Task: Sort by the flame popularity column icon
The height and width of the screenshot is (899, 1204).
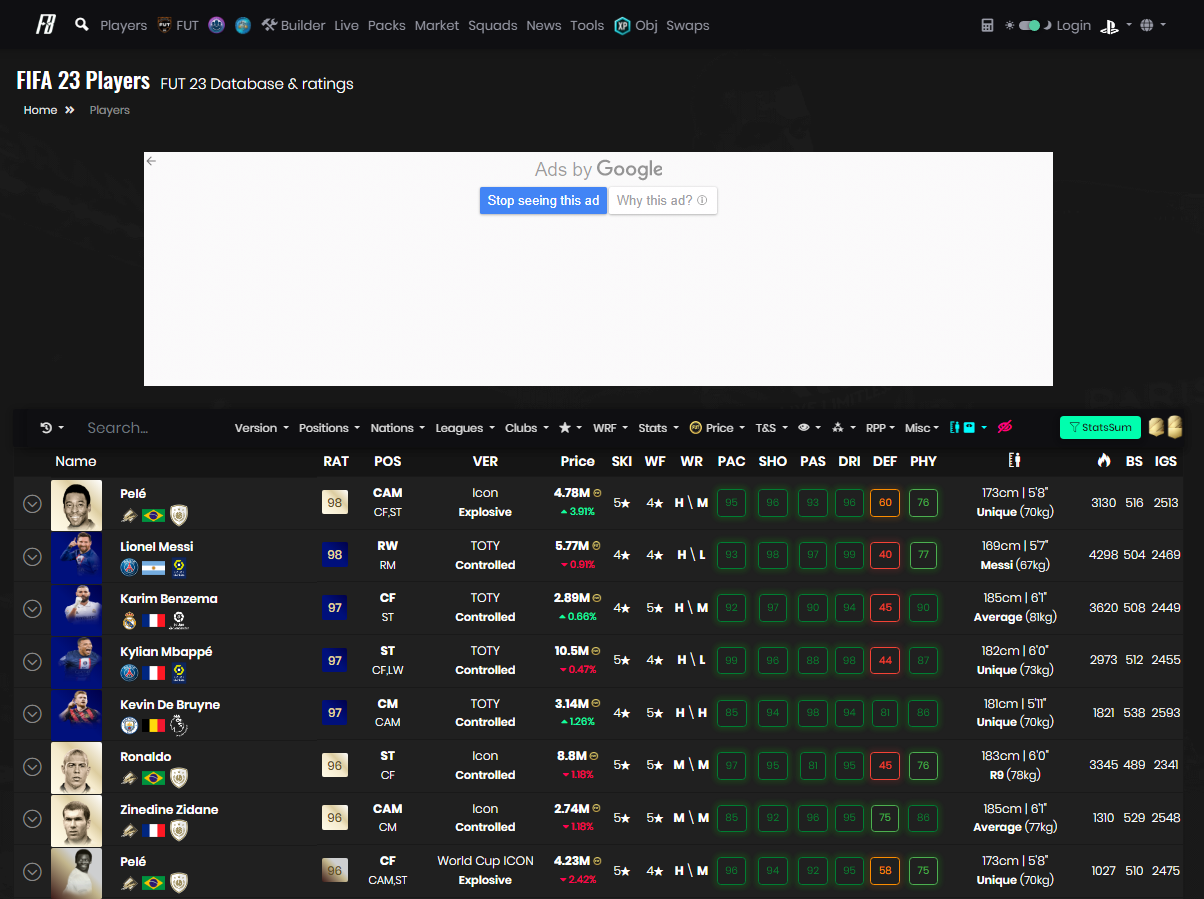Action: [1104, 461]
